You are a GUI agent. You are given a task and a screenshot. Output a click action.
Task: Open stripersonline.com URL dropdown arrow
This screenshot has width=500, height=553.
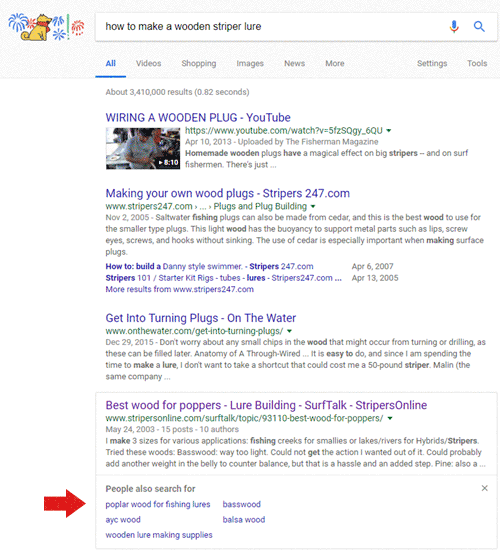point(390,418)
